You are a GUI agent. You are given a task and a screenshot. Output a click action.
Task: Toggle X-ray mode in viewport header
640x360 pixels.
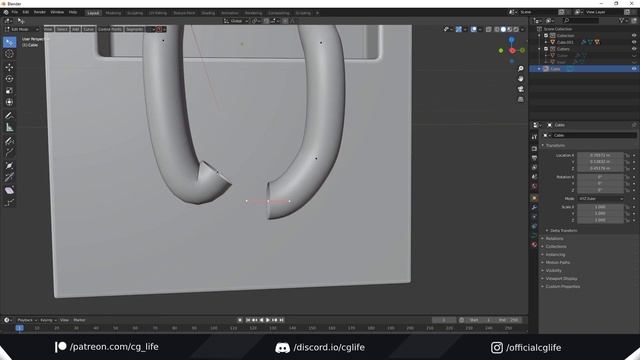[x=489, y=29]
